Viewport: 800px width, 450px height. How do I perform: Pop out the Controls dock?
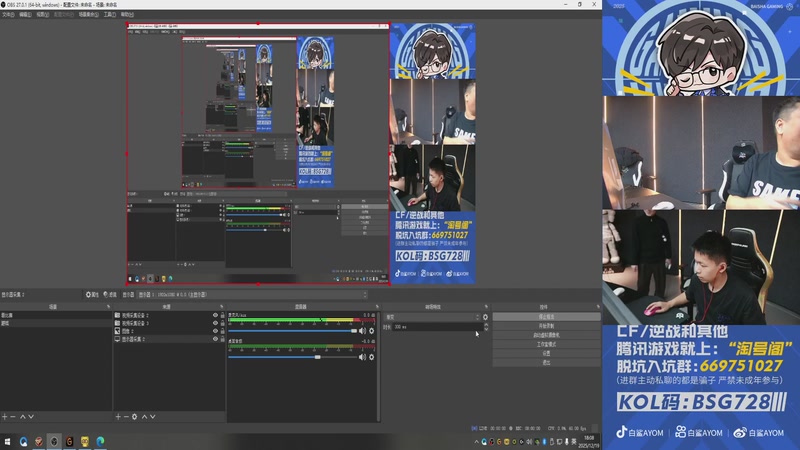(598, 307)
